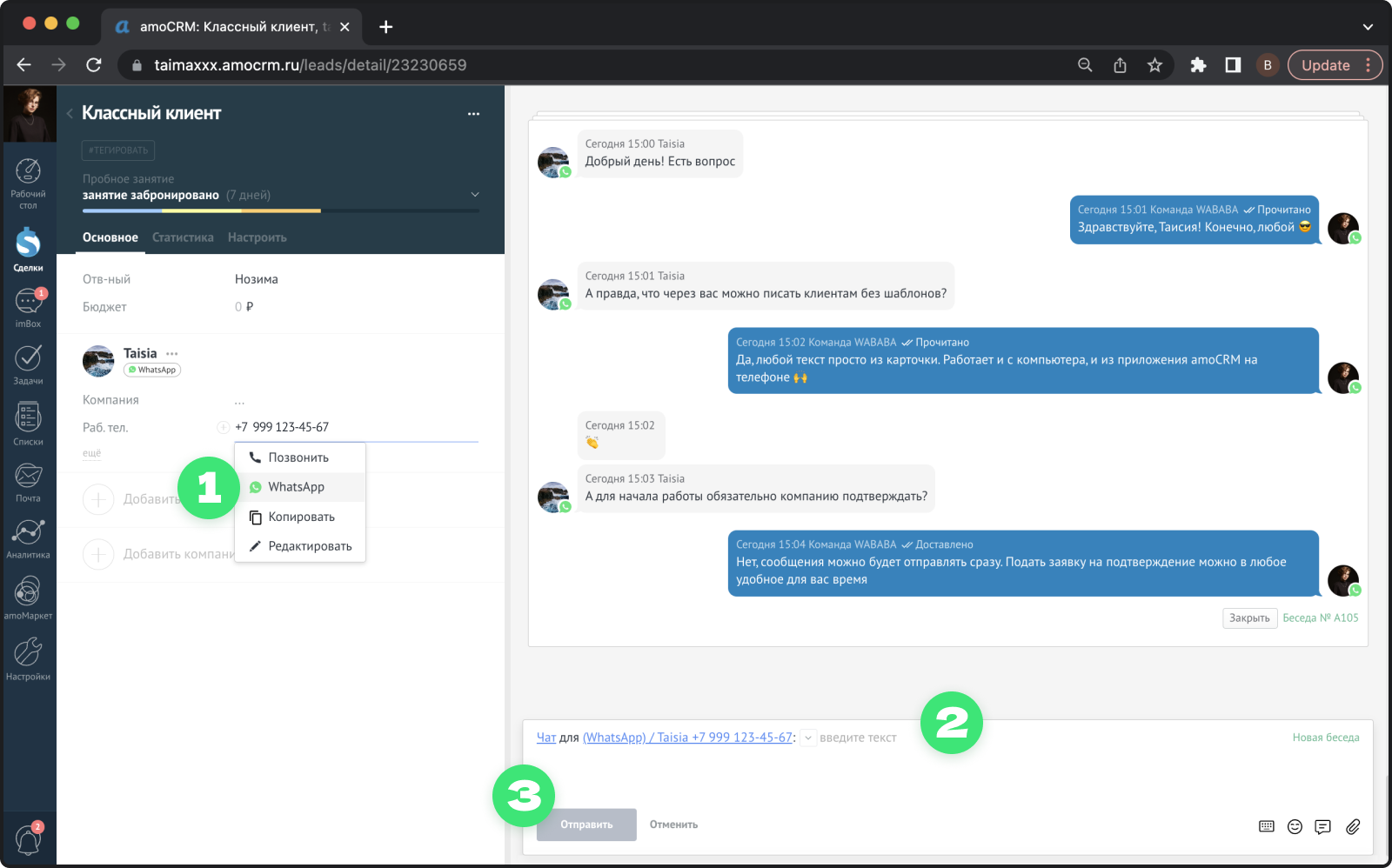The height and width of the screenshot is (868, 1392).
Task: Open amoМаркет in the sidebar
Action: point(28,599)
